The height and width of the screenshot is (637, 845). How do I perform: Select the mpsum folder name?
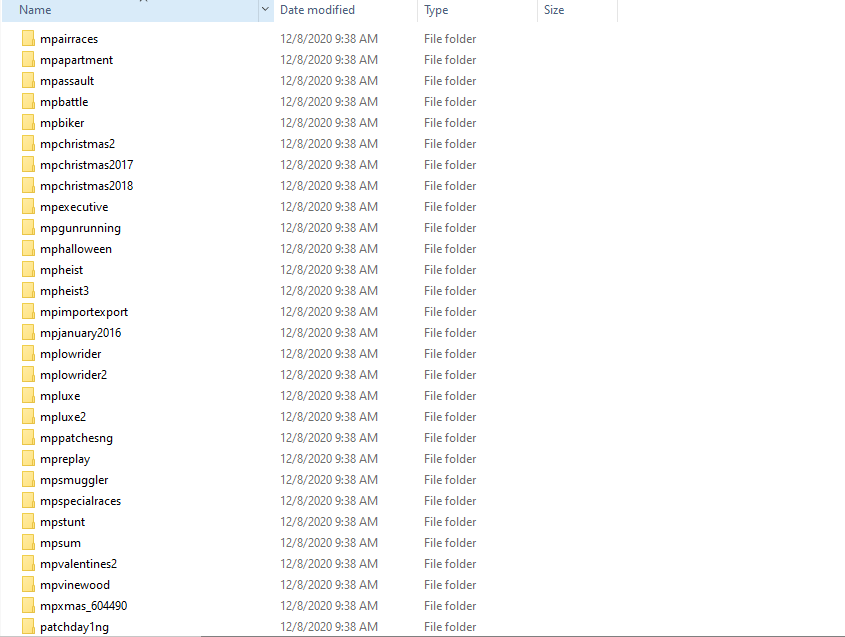[x=60, y=543]
